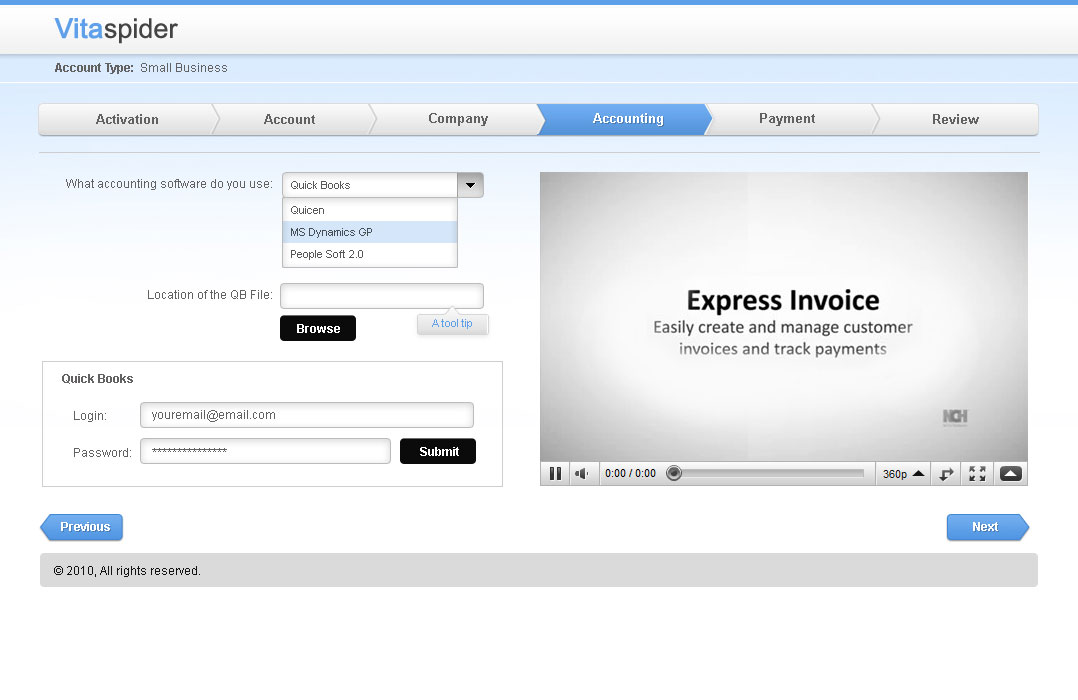The image size is (1078, 700).
Task: Click the 'Location of the QB File:' label
Action: click(x=210, y=295)
